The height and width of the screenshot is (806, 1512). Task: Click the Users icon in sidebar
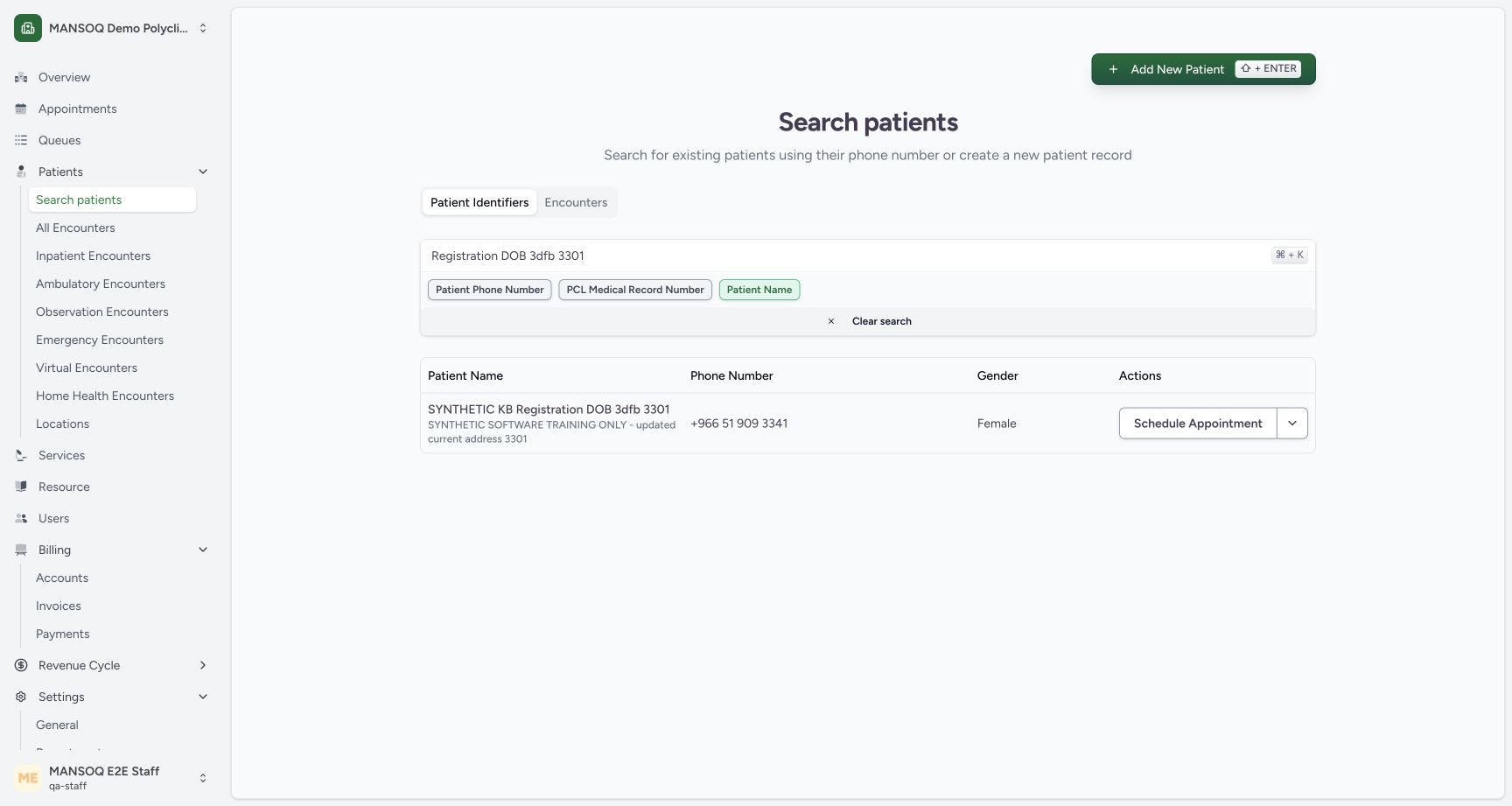click(x=21, y=518)
